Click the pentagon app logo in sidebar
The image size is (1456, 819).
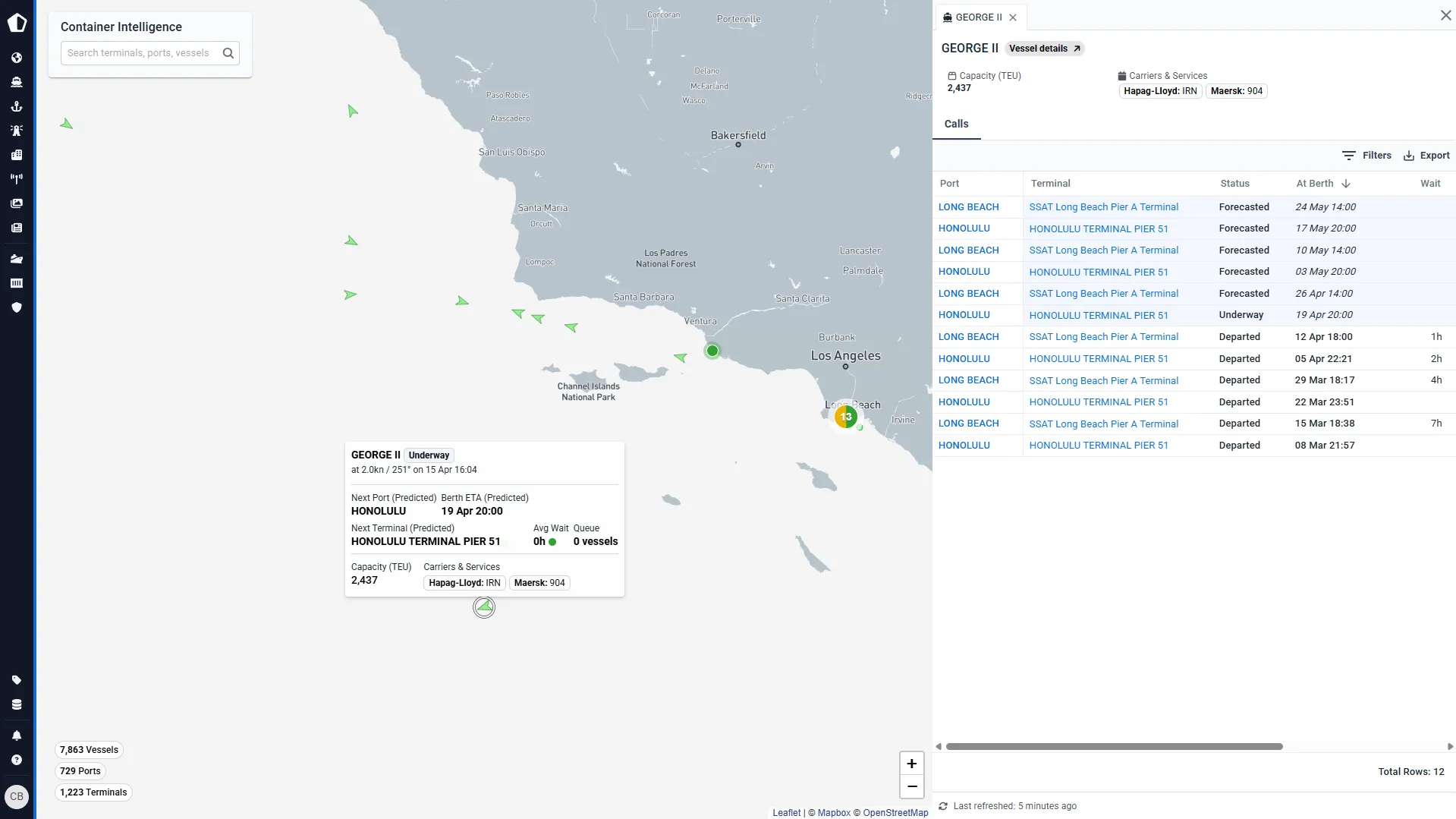17,23
